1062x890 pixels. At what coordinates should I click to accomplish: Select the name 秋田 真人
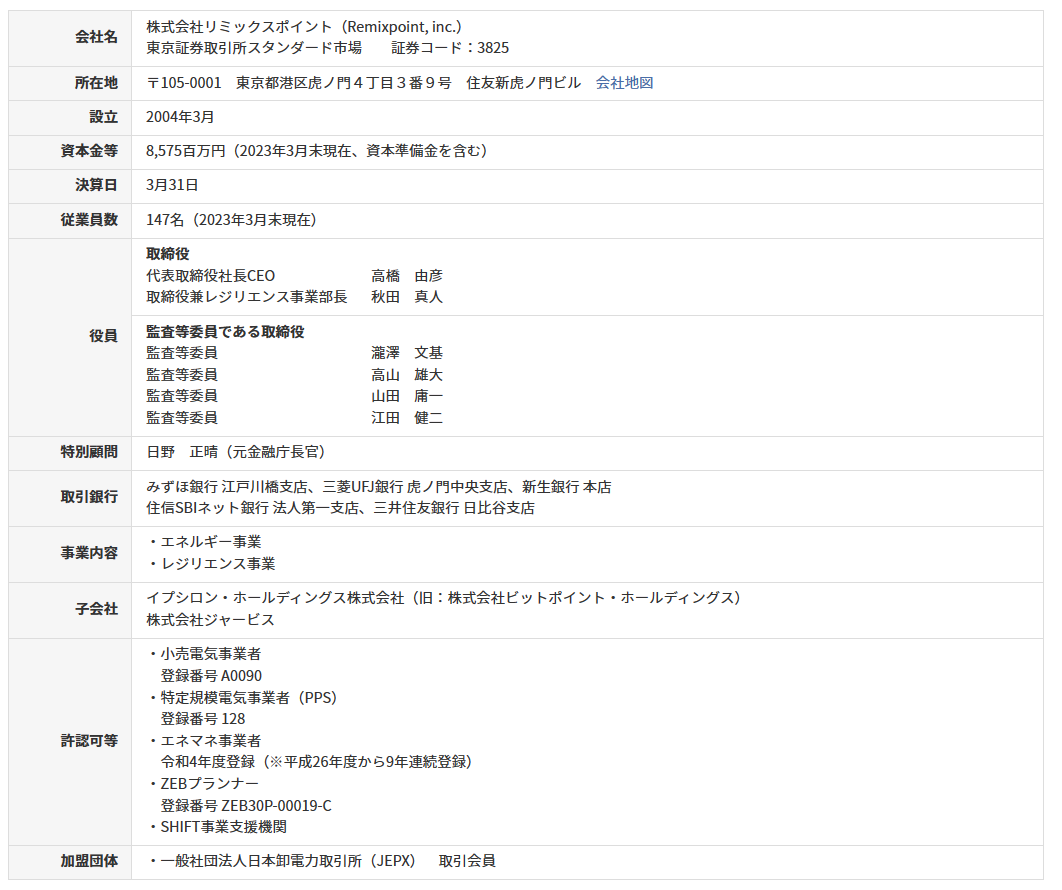[407, 297]
